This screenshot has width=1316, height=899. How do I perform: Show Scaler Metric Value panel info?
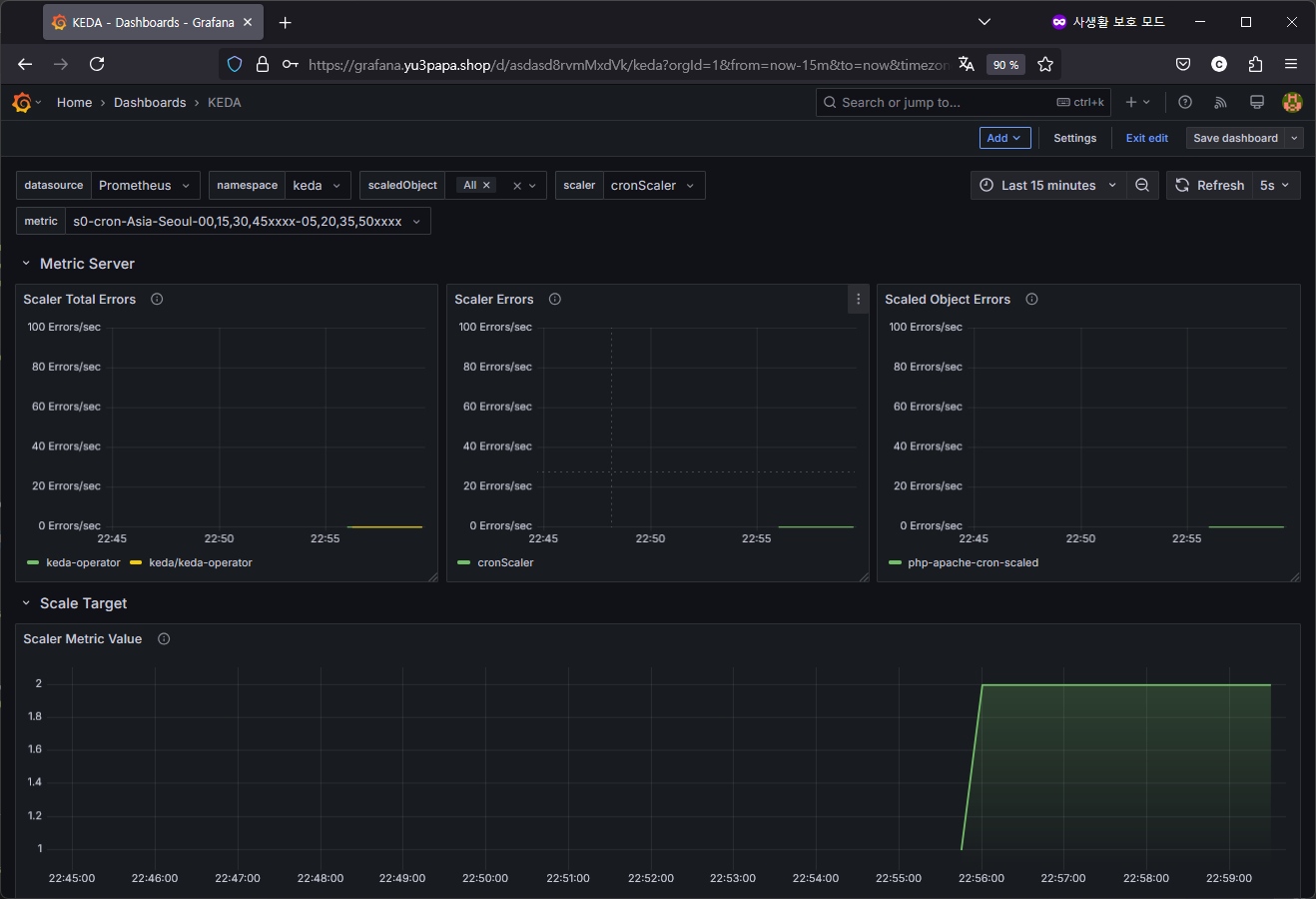pyautogui.click(x=164, y=638)
